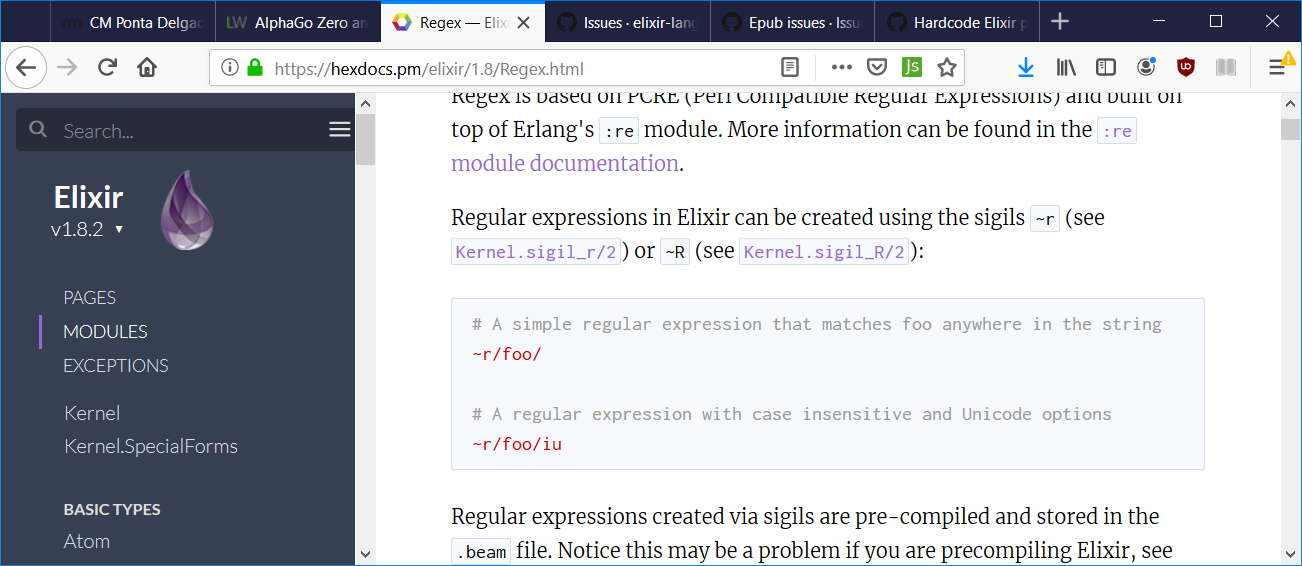This screenshot has width=1302, height=566.
Task: Go back to the previous page
Action: (26, 68)
